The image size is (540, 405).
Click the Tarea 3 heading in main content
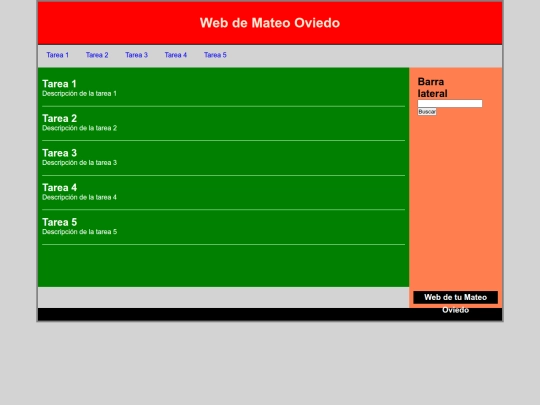(x=59, y=153)
